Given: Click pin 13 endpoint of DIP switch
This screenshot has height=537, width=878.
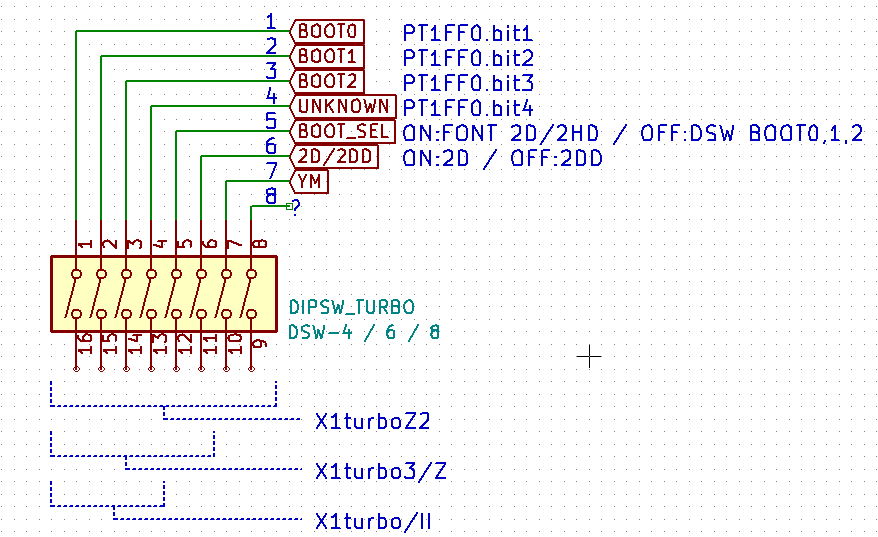Looking at the screenshot, I should pos(151,368).
